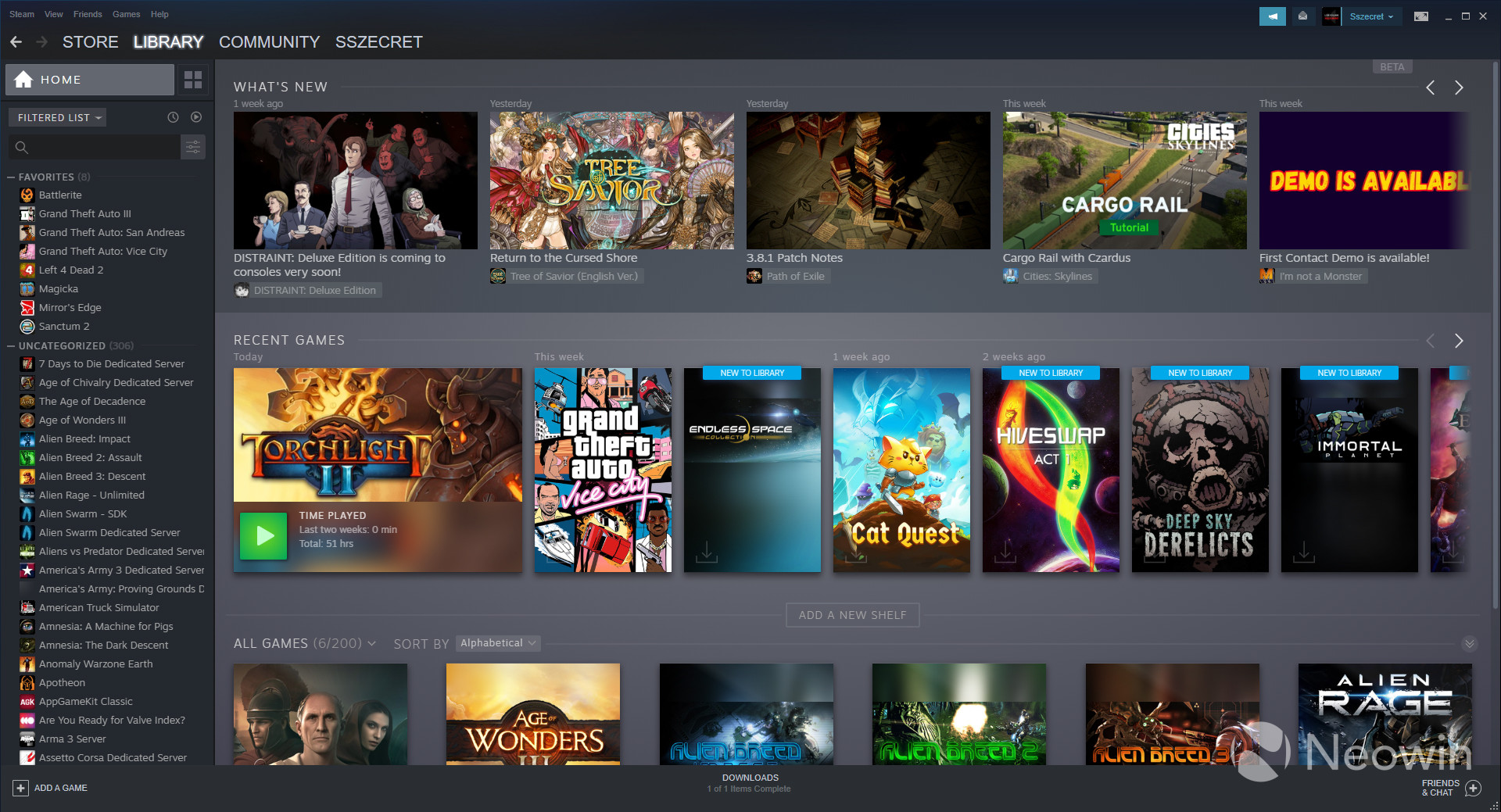Click the Szecret profile avatar

click(1331, 16)
